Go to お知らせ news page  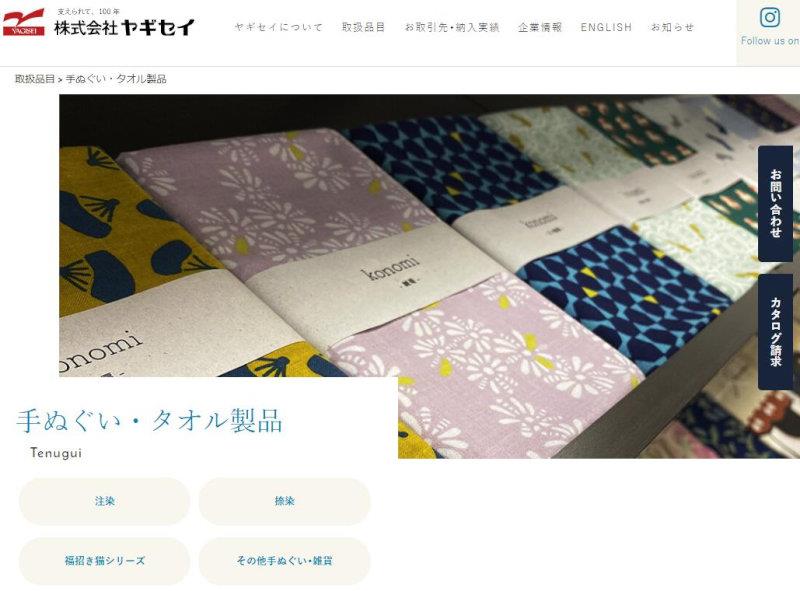pos(672,27)
